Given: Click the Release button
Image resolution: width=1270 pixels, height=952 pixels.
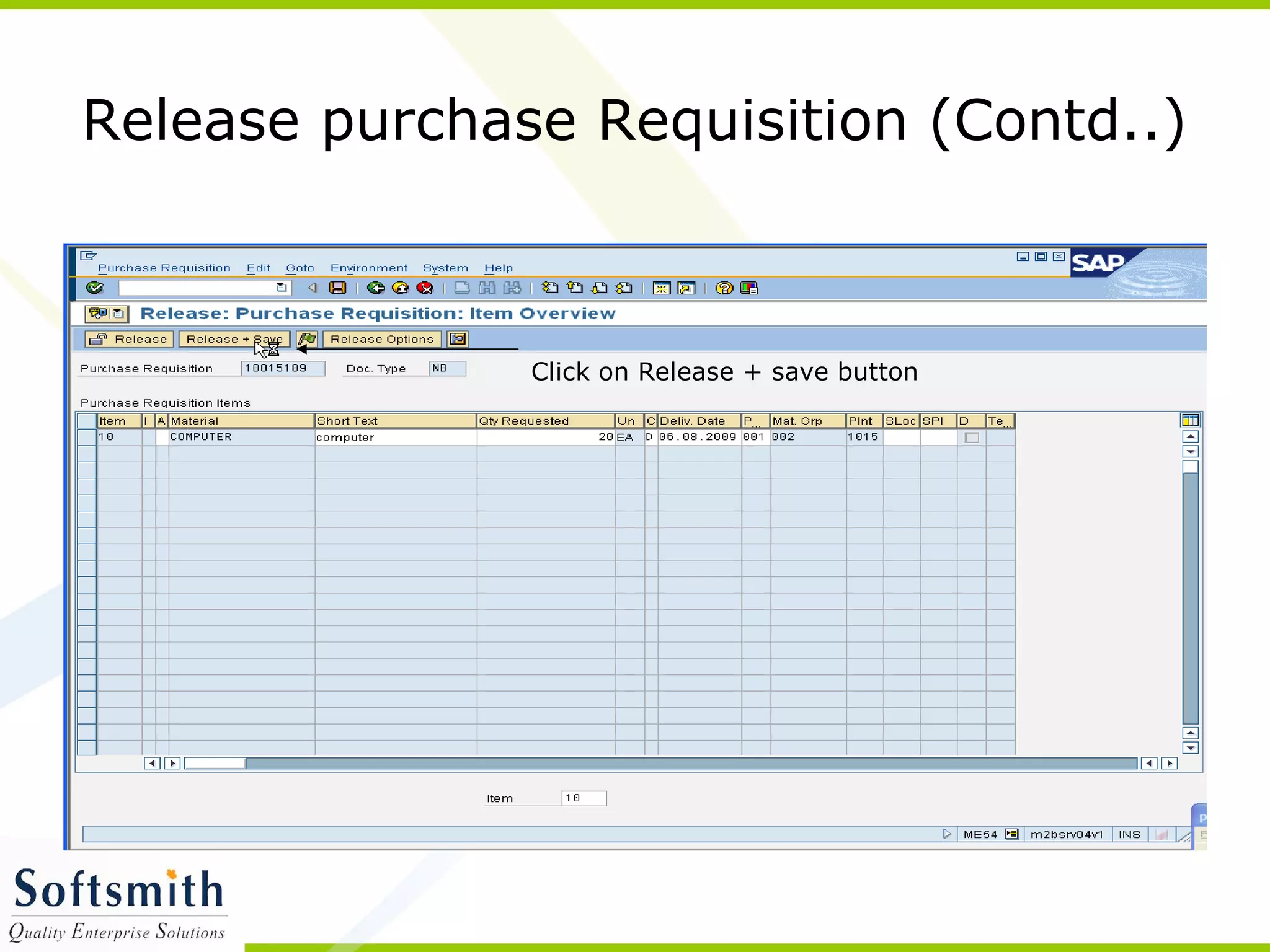Looking at the screenshot, I should pos(128,339).
